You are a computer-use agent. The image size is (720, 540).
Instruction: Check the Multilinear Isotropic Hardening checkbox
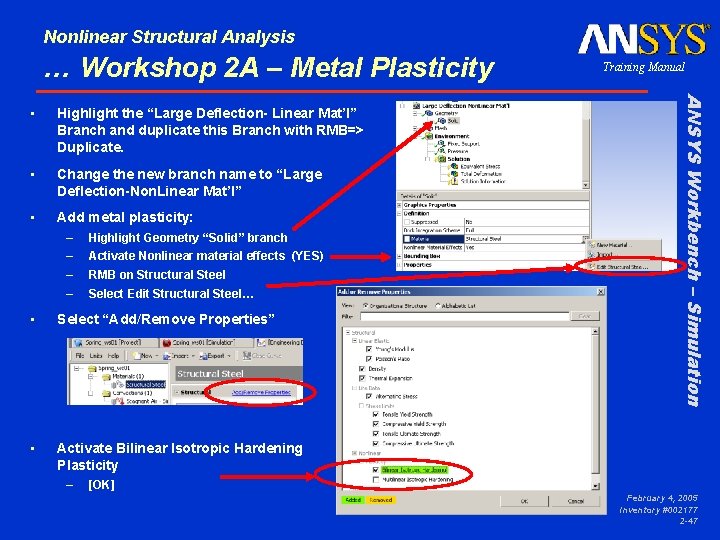(376, 479)
